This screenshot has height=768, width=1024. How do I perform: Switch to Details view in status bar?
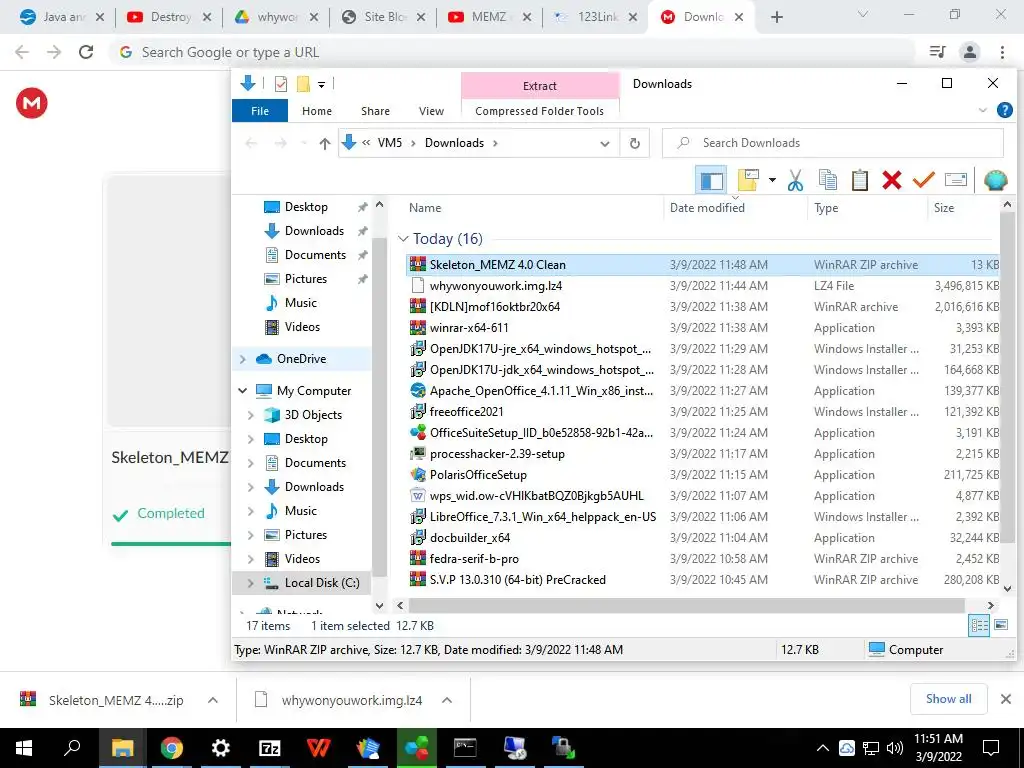point(979,626)
